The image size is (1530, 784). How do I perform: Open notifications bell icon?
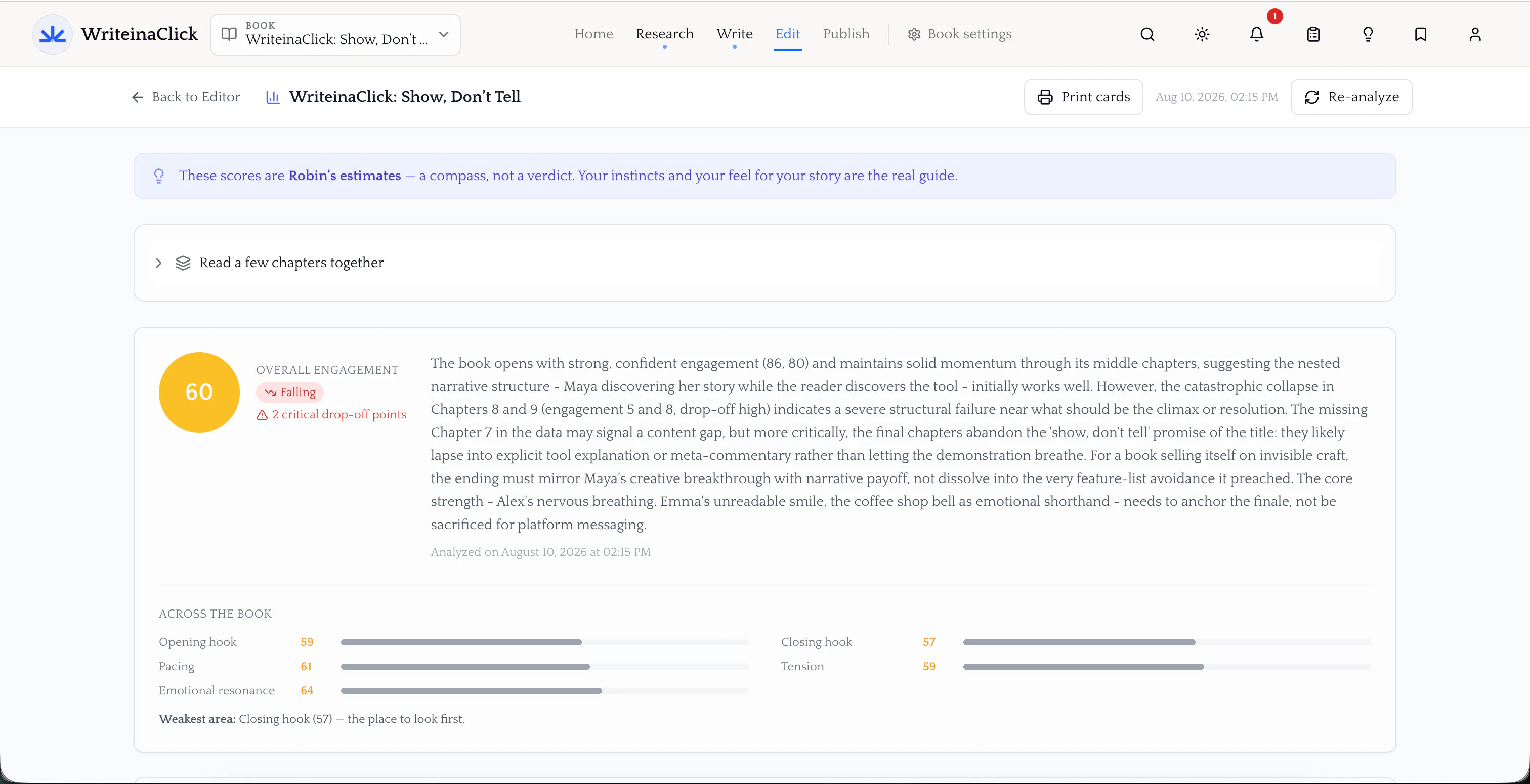point(1257,34)
